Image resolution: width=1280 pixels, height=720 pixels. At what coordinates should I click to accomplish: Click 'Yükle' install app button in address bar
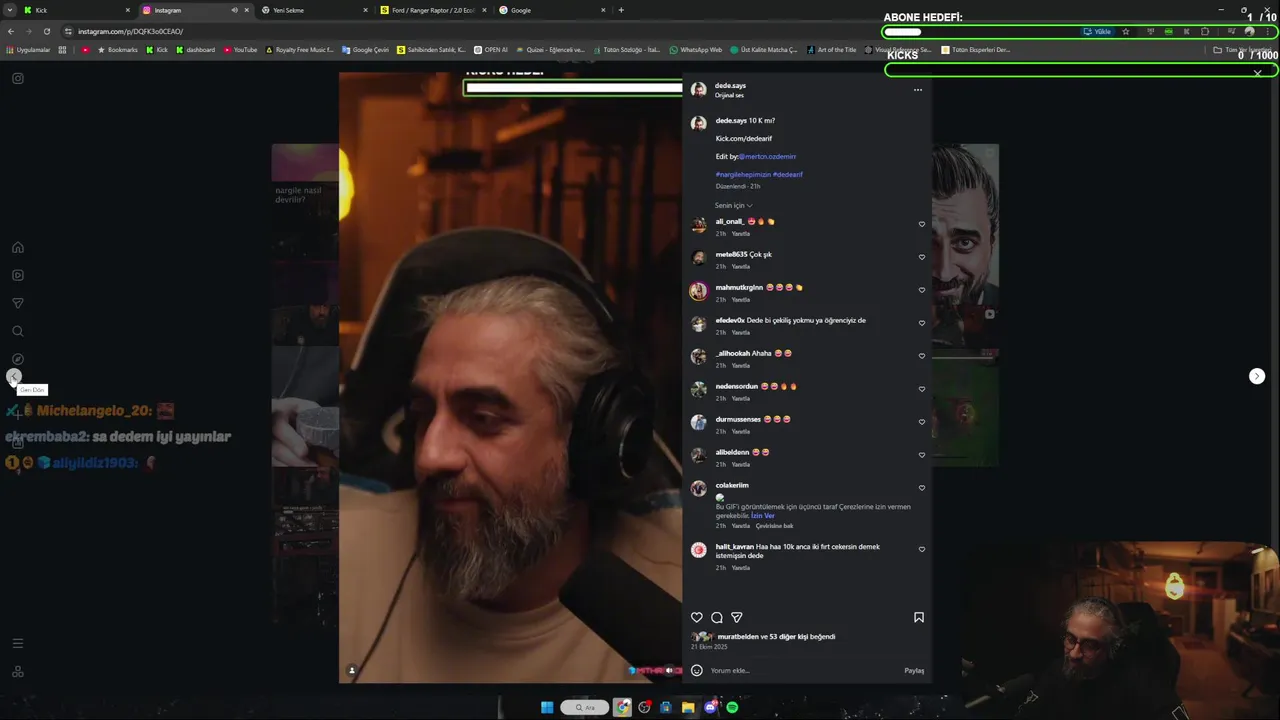coord(1098,31)
